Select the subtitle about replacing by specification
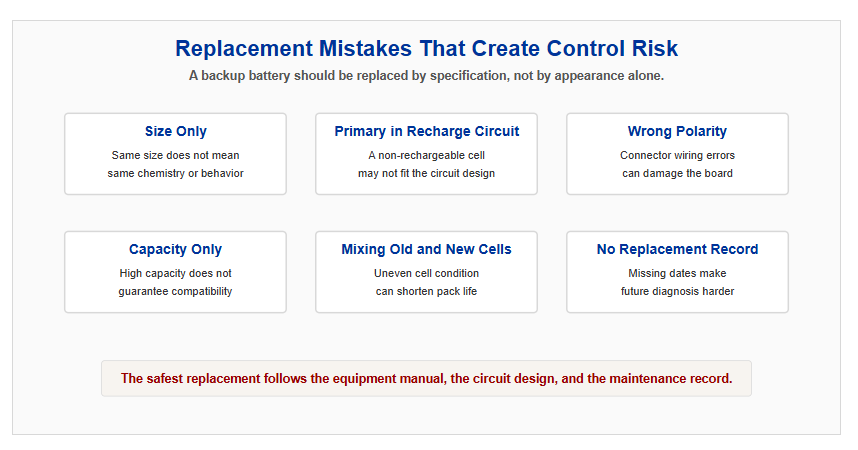Image resolution: width=858 pixels, height=450 pixels. pos(426,76)
